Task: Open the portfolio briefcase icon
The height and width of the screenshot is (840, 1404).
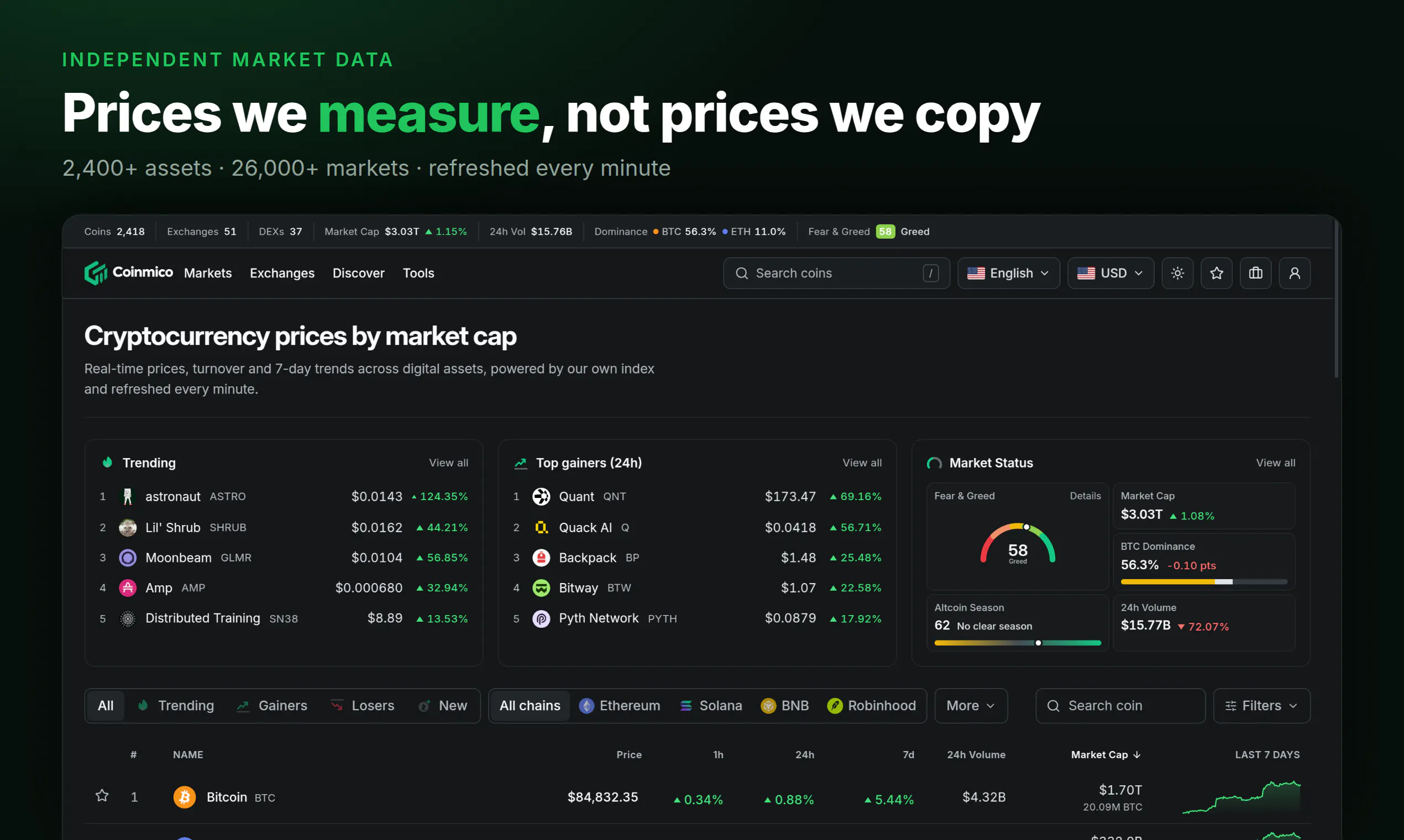Action: [1256, 274]
